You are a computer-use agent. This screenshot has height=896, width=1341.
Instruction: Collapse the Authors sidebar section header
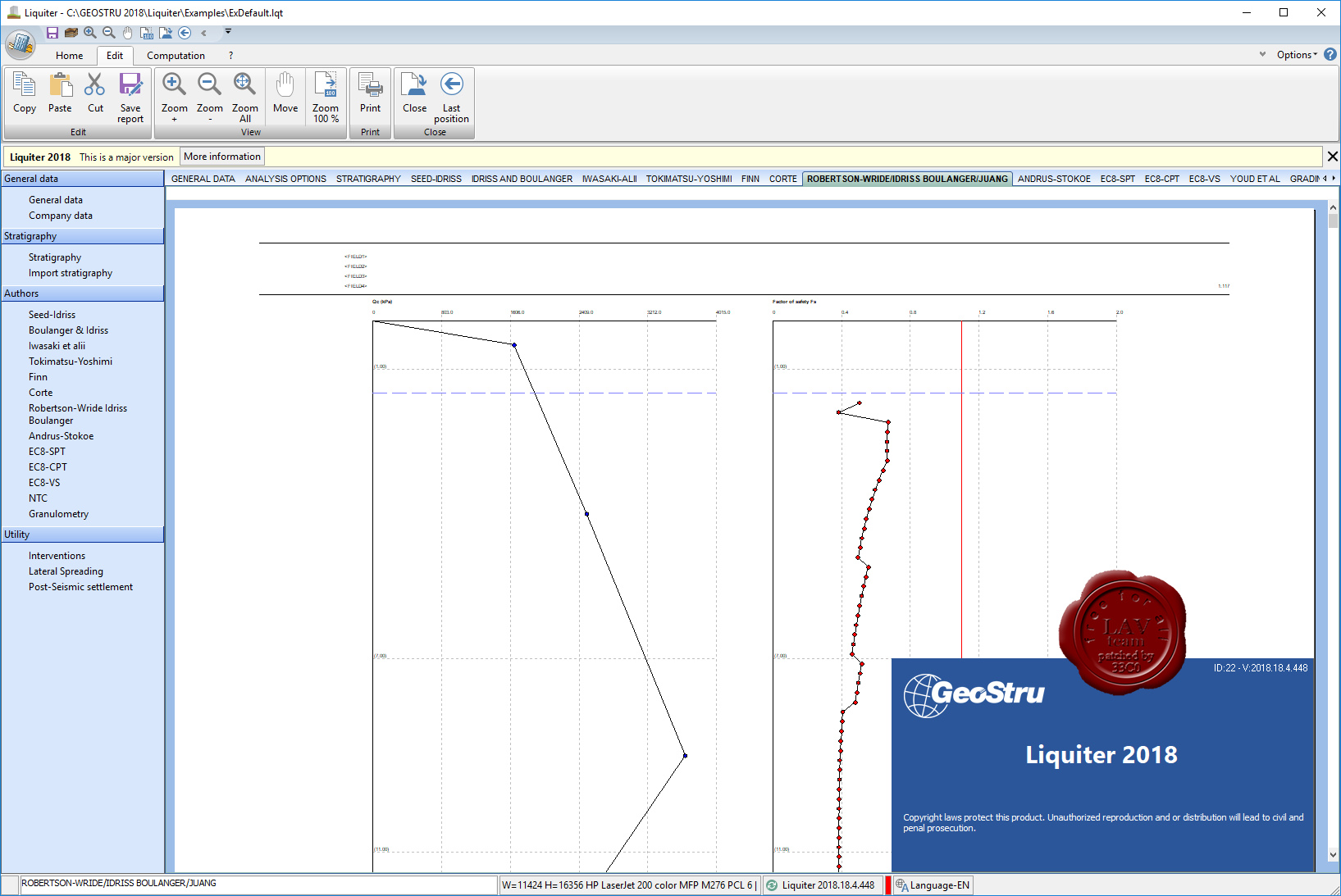pyautogui.click(x=82, y=293)
